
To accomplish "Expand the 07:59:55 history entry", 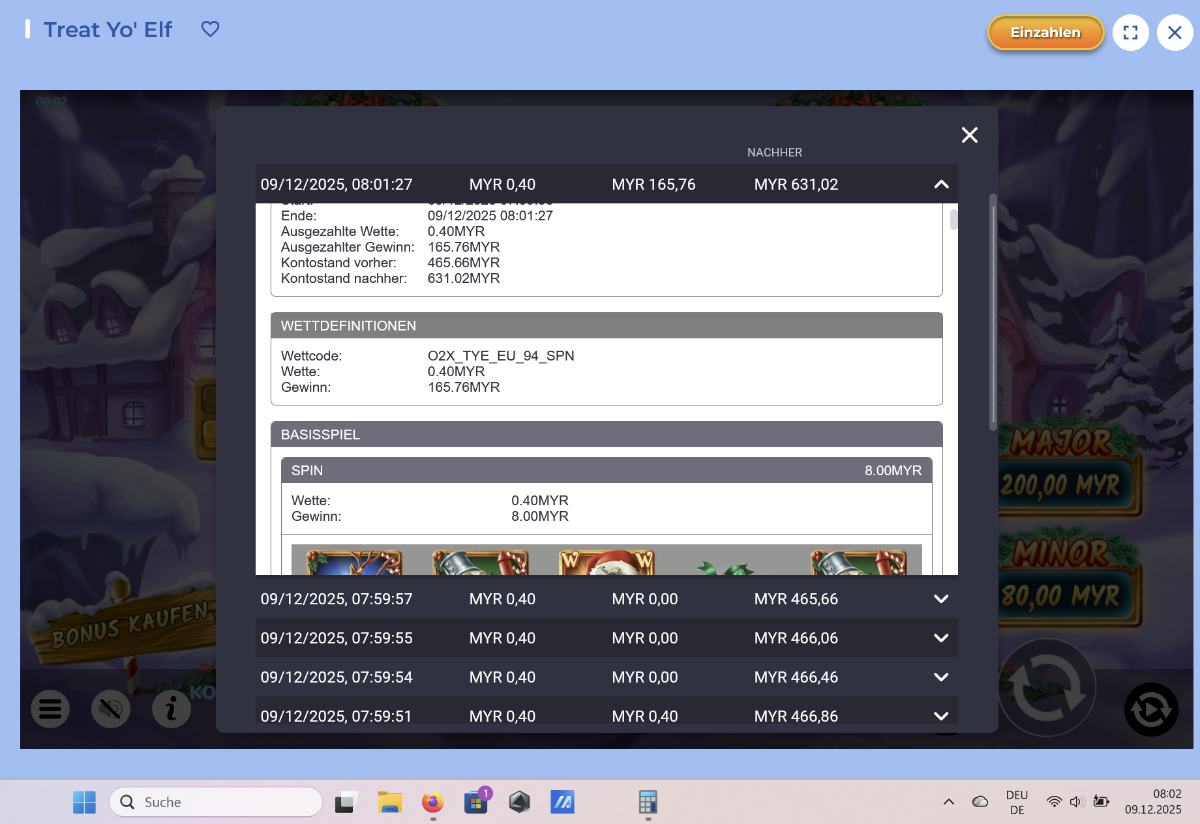I will (940, 638).
